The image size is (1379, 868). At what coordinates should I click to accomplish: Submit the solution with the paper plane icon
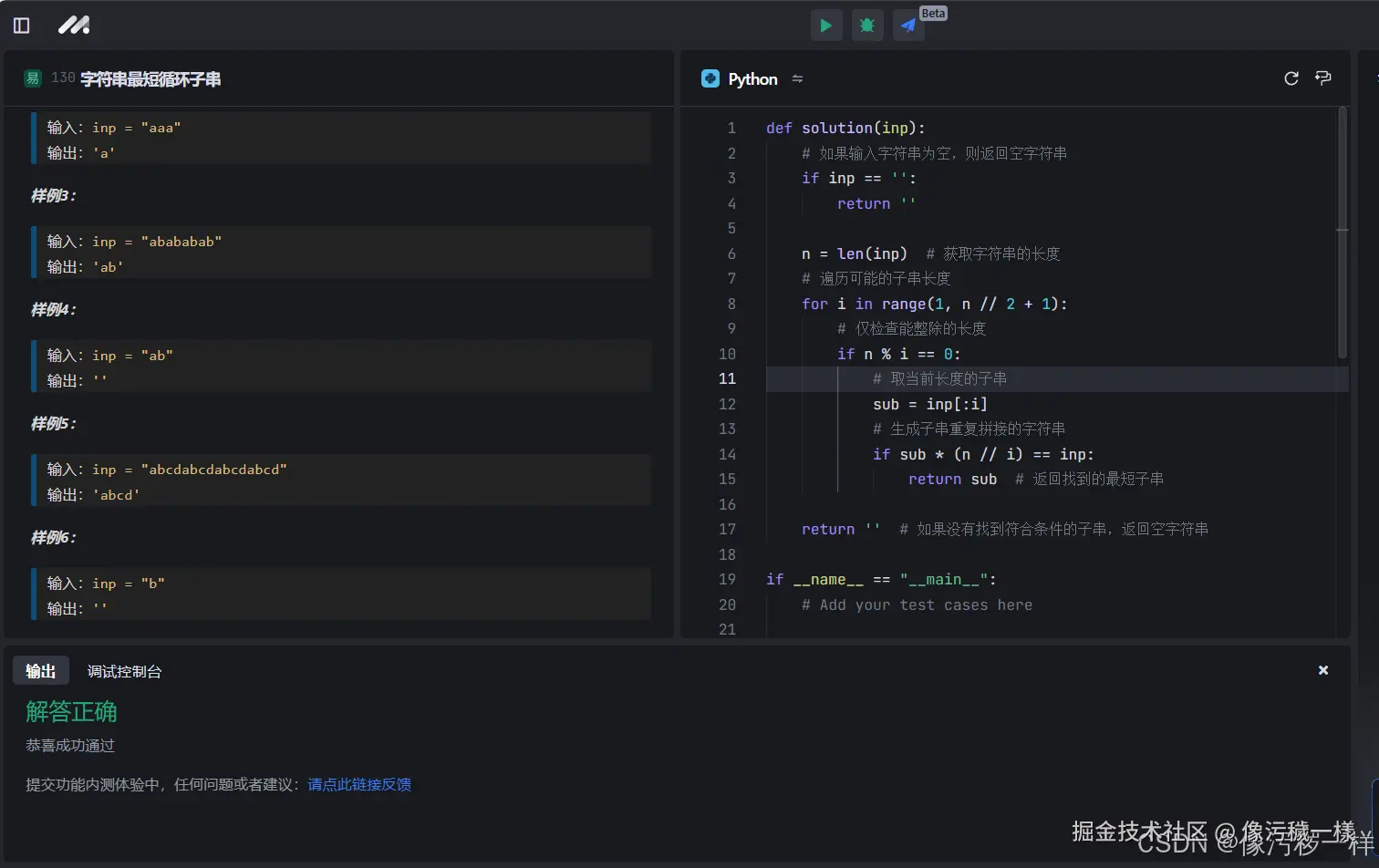click(908, 26)
